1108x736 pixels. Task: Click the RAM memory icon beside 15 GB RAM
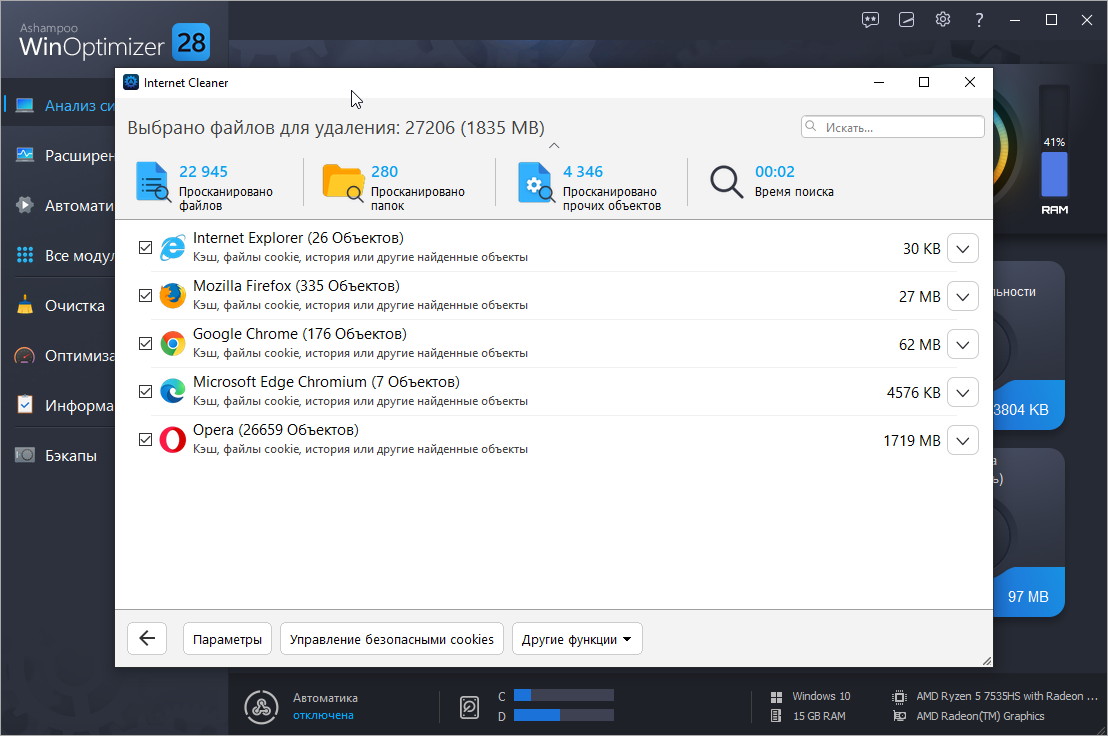(x=776, y=716)
